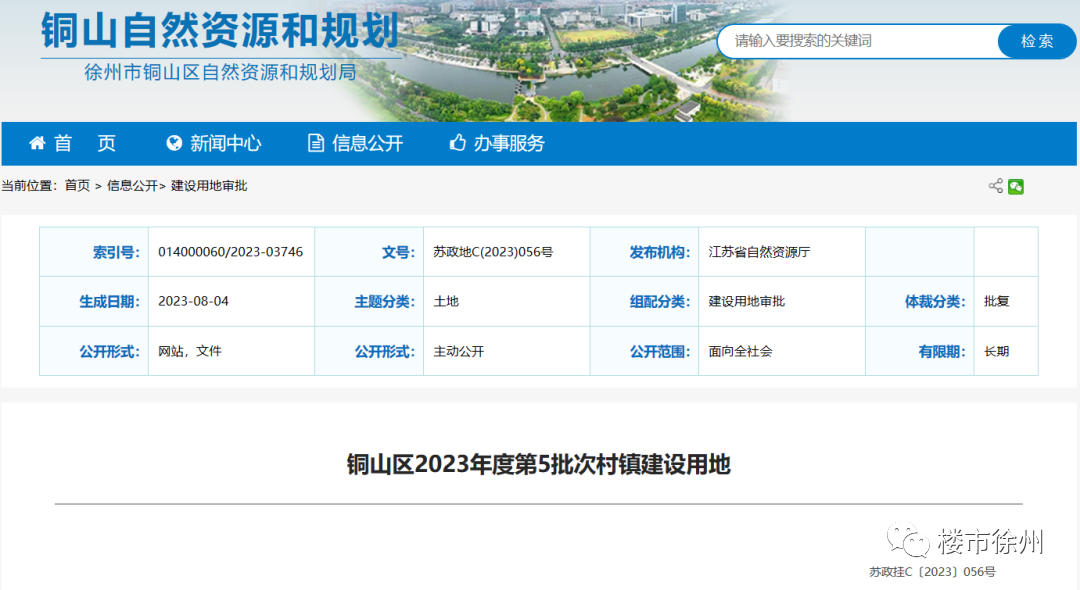Screen dimensions: 1080x590
Task: Open the 新闻中心 menu item
Action: point(226,143)
